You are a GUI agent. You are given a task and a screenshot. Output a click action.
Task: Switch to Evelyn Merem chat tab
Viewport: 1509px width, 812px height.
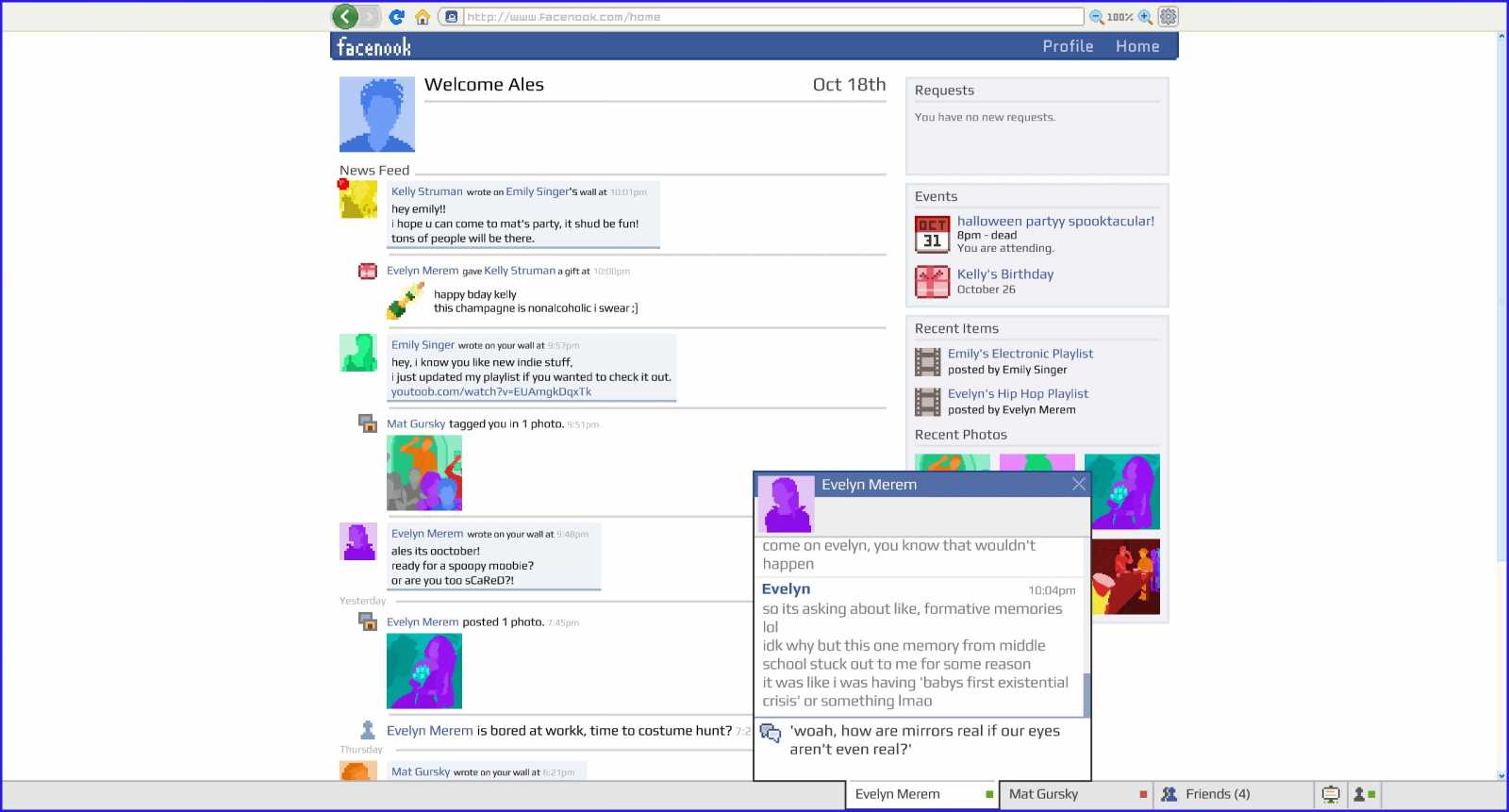point(922,795)
